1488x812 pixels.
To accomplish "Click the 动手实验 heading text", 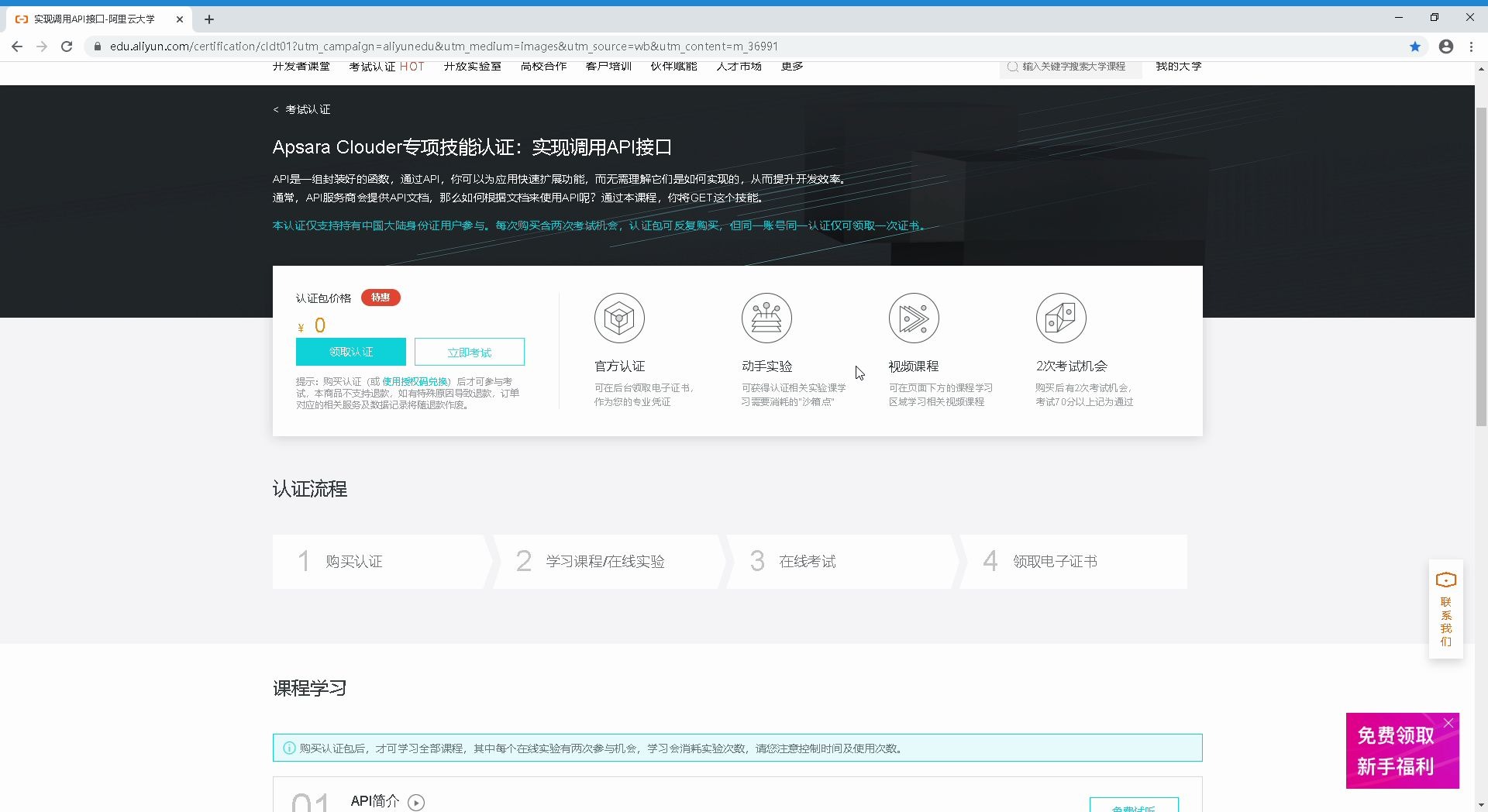I will [766, 366].
